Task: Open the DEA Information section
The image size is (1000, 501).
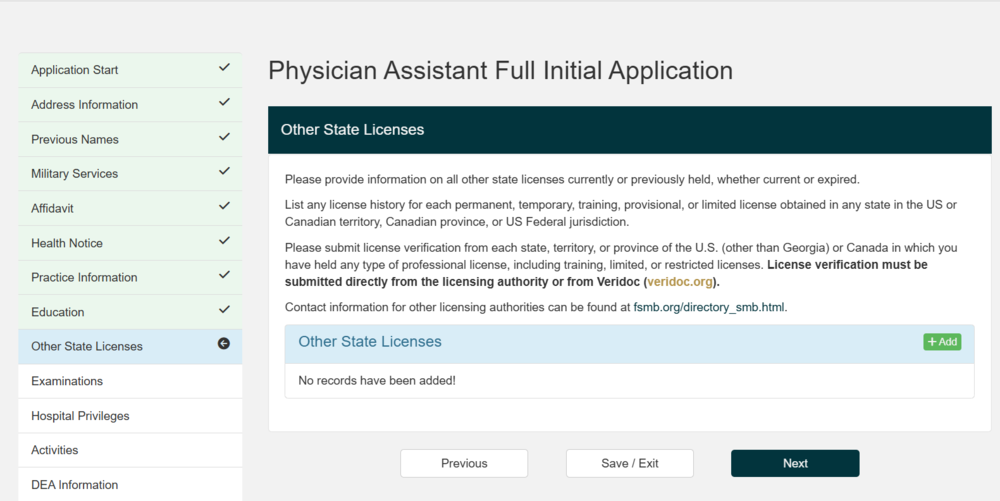Action: [x=130, y=484]
